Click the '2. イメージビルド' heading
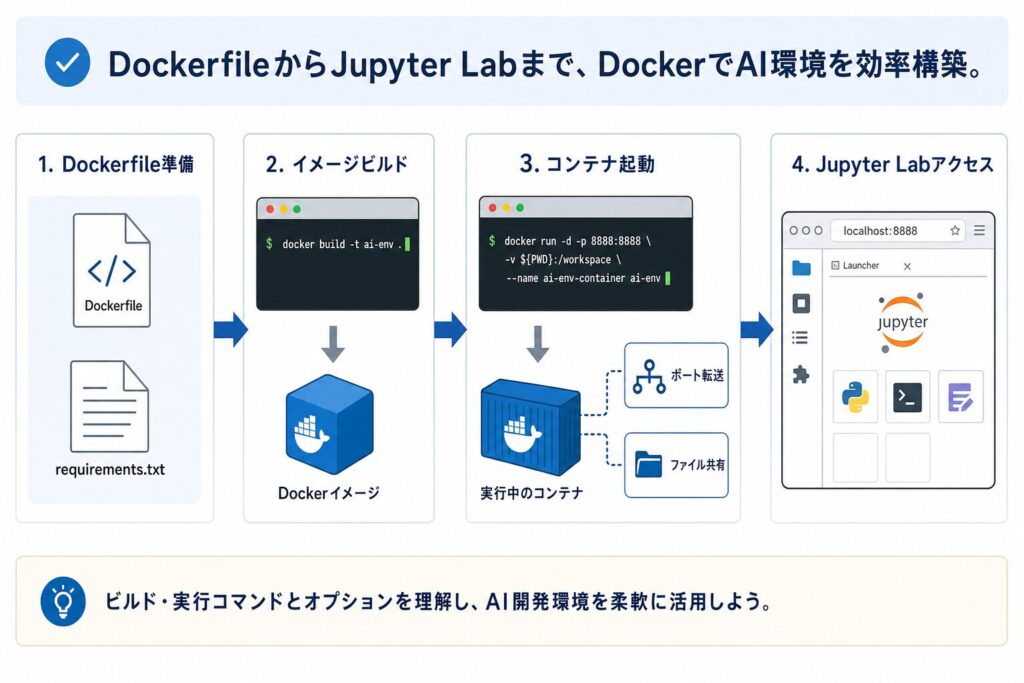The image size is (1024, 683). click(x=337, y=164)
